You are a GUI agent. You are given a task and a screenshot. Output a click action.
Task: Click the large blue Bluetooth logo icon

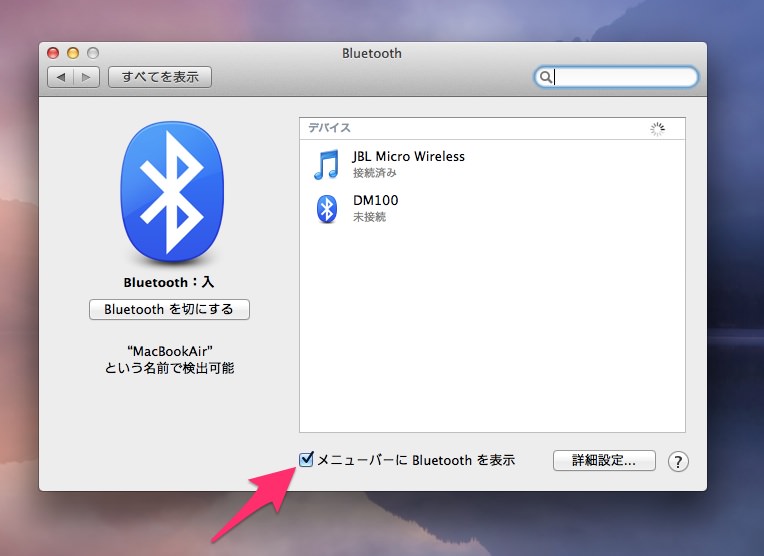[172, 192]
